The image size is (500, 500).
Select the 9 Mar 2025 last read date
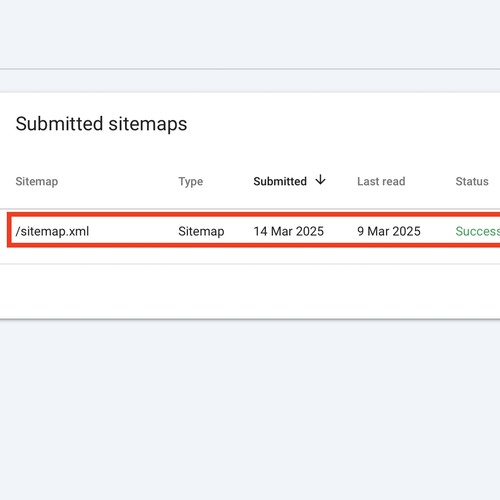pos(389,231)
